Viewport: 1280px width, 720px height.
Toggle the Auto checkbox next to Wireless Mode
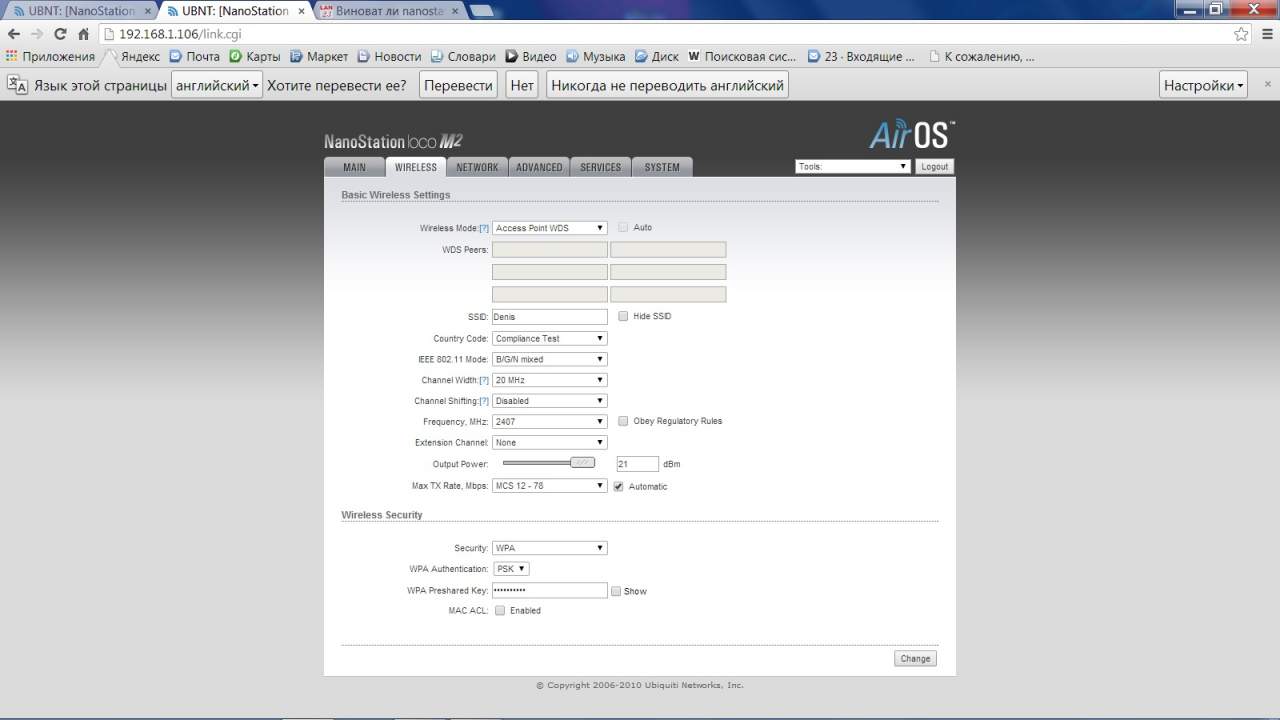tap(623, 228)
